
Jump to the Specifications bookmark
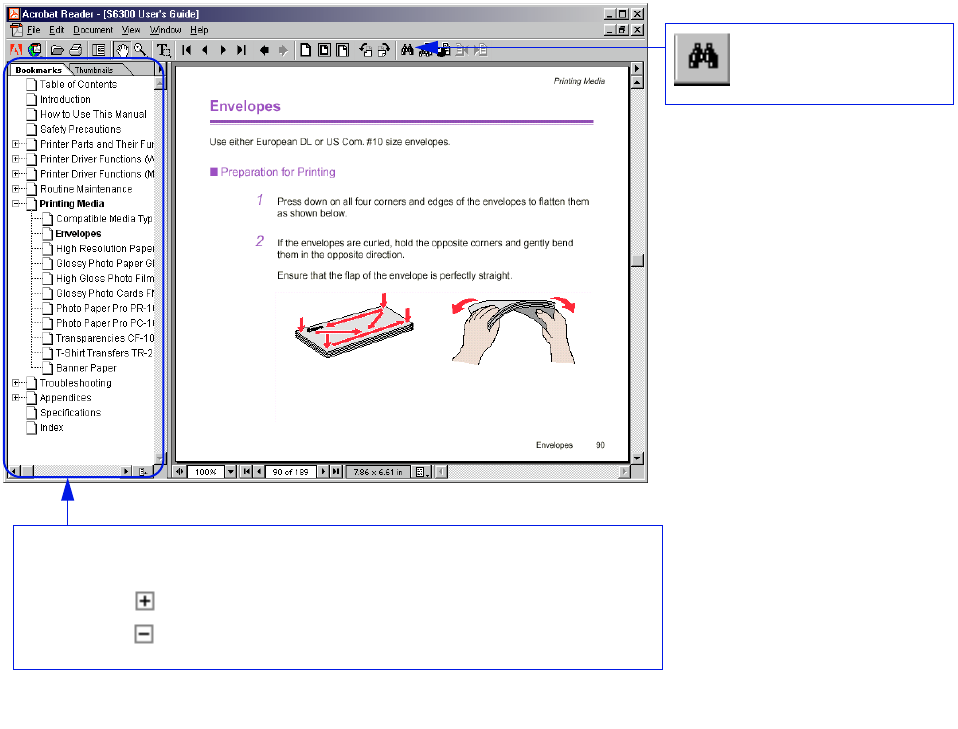point(70,413)
